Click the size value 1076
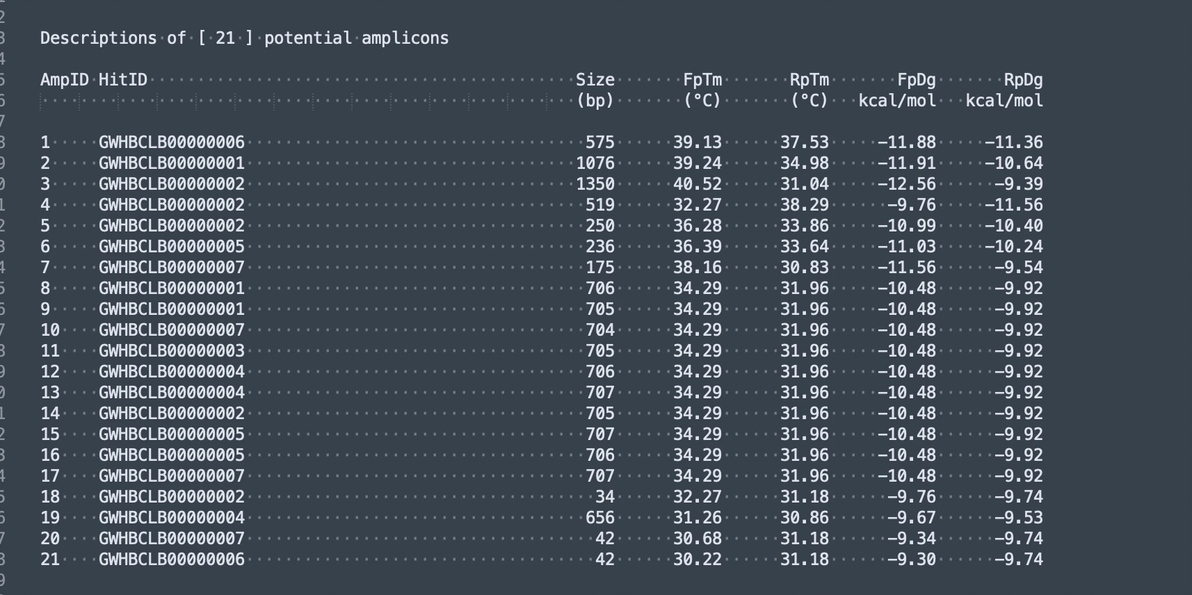The width and height of the screenshot is (1192, 595). pos(595,163)
